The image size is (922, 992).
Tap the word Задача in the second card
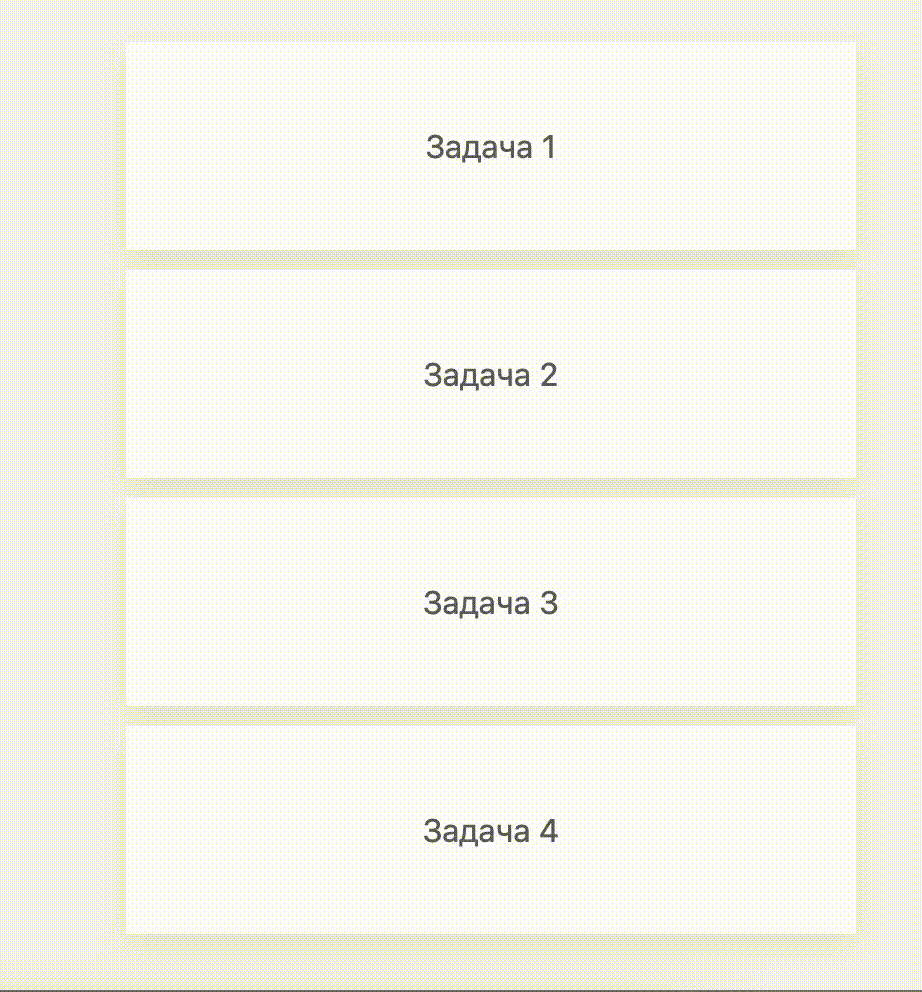[x=477, y=375]
